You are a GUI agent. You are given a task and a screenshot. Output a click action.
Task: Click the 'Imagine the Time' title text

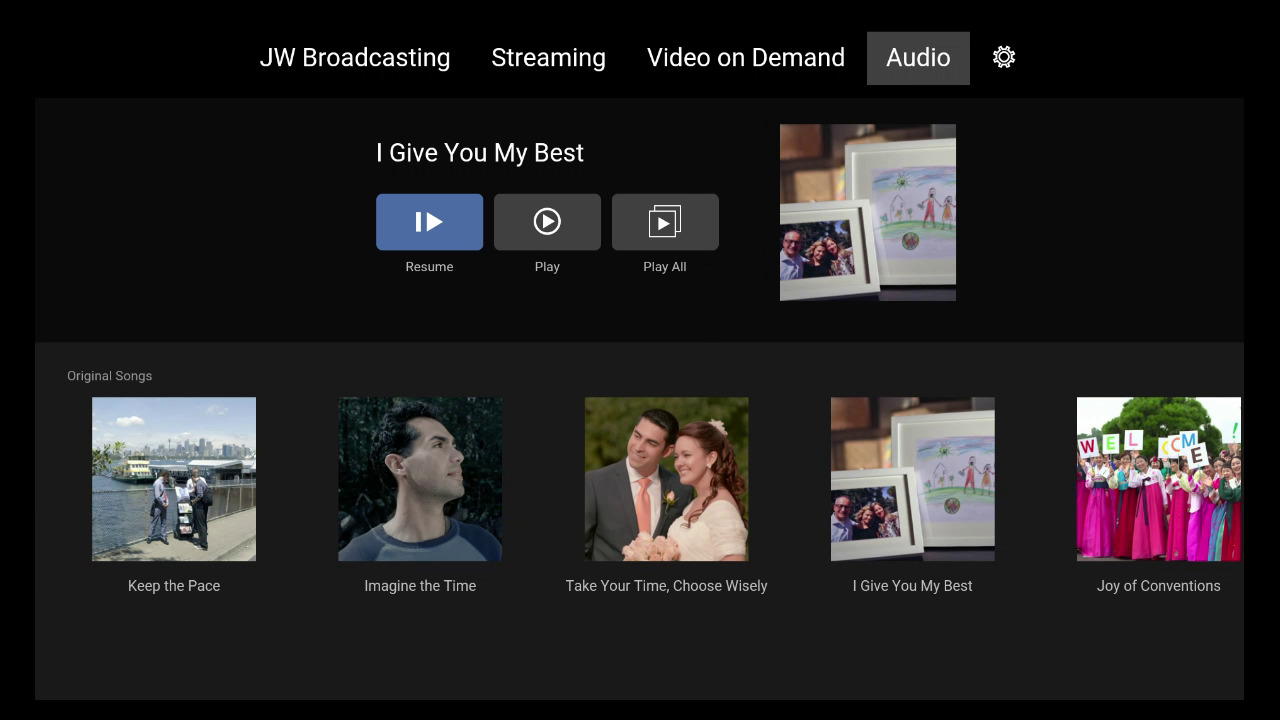click(x=420, y=586)
